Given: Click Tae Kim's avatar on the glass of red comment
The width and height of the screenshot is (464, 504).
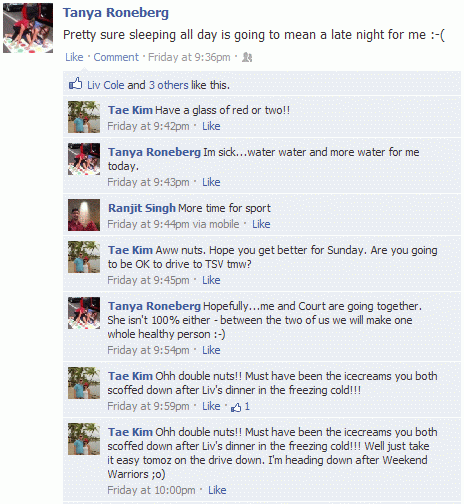Looking at the screenshot, I should click(84, 117).
